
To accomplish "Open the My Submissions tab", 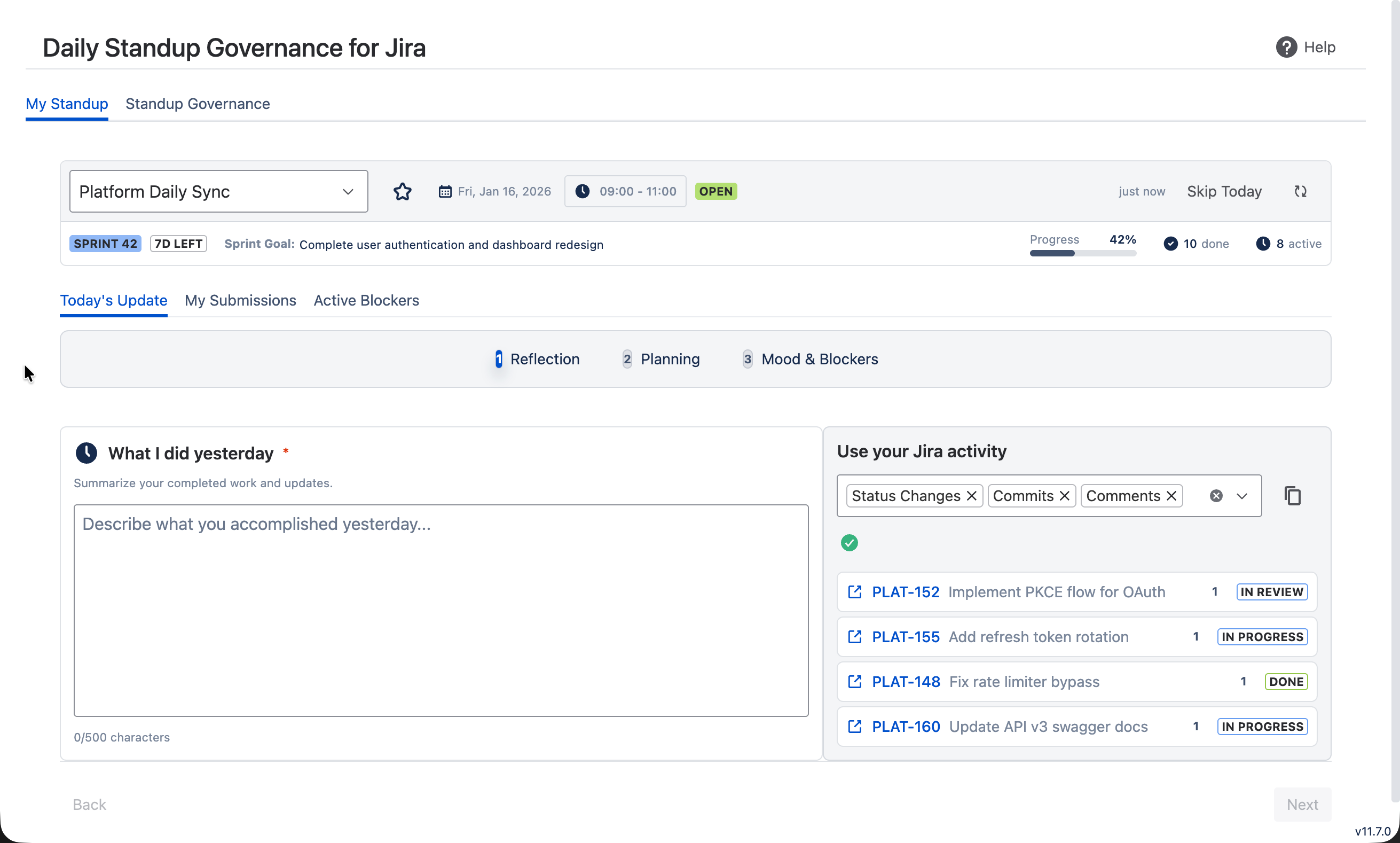I will (x=240, y=301).
